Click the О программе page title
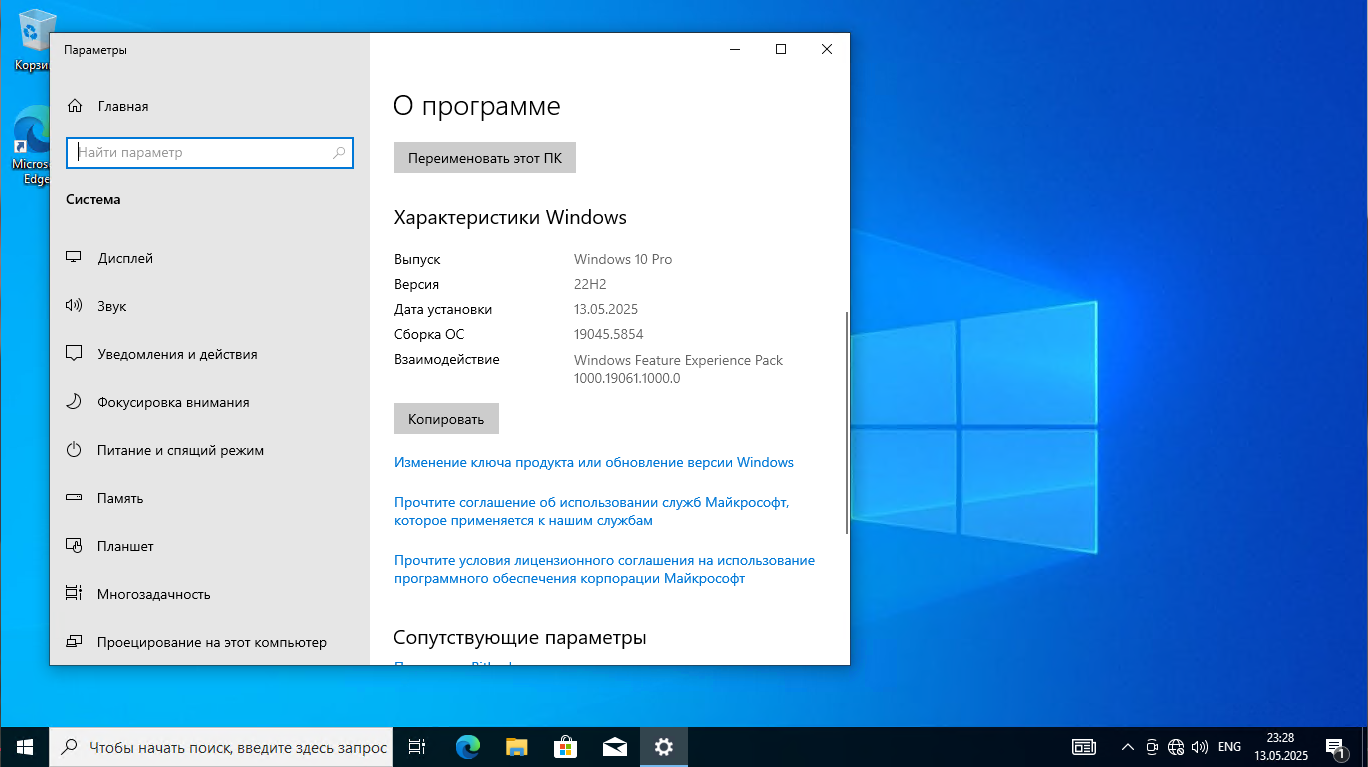This screenshot has width=1368, height=767. (x=477, y=106)
